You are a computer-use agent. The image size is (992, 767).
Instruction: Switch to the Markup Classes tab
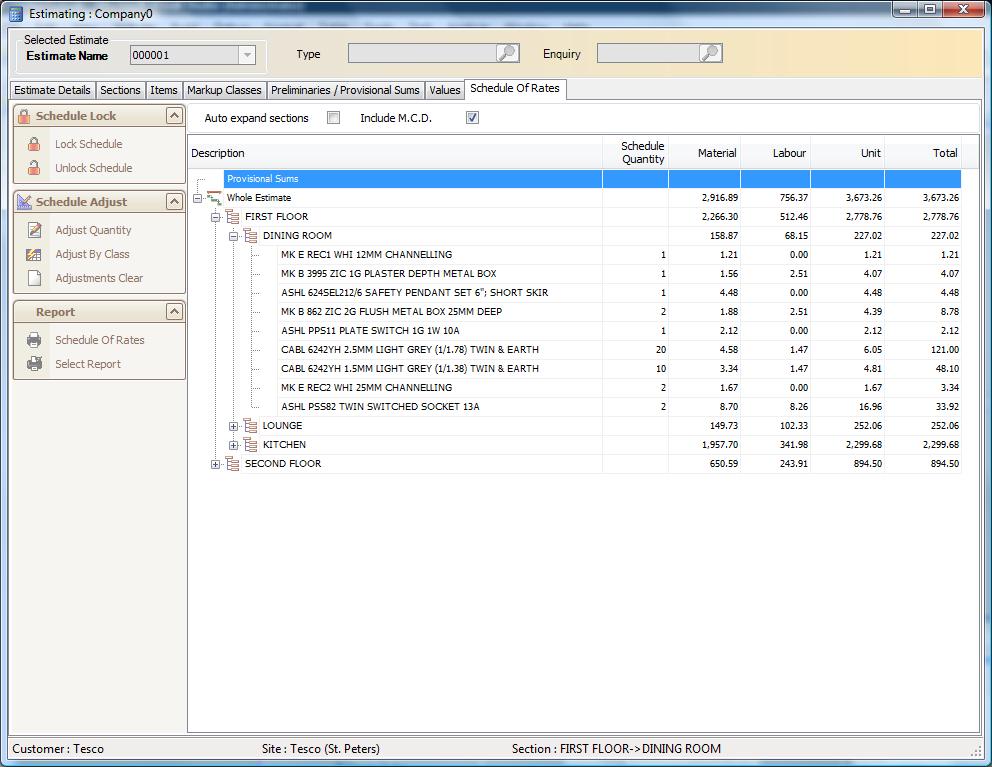(224, 90)
